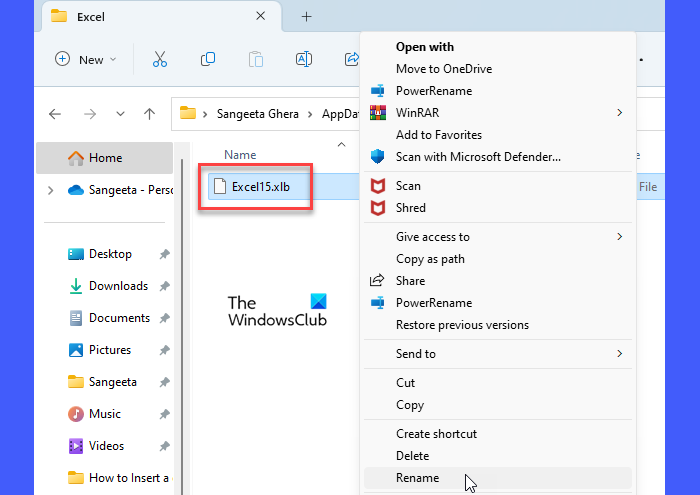Screen dimensions: 700x495
Task: Click the Cut scissors toolbar icon
Action: click(159, 59)
